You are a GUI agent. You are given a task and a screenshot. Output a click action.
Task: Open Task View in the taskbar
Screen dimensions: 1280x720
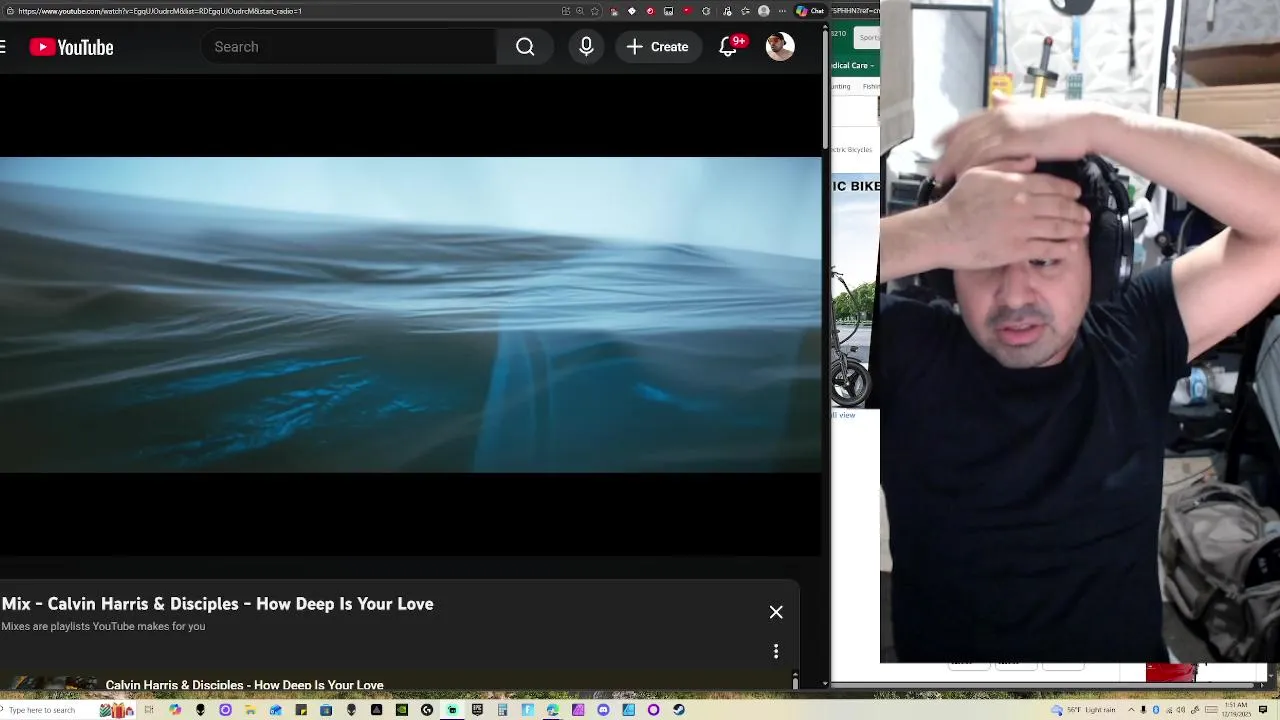(x=149, y=710)
